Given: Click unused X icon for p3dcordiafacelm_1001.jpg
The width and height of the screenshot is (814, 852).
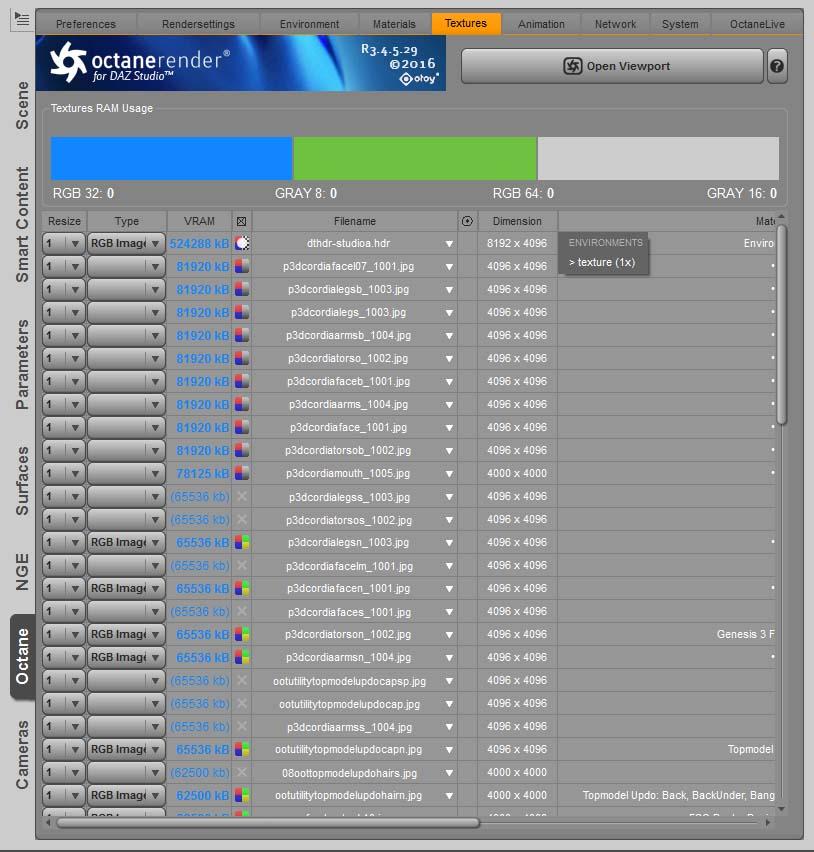Looking at the screenshot, I should [242, 565].
